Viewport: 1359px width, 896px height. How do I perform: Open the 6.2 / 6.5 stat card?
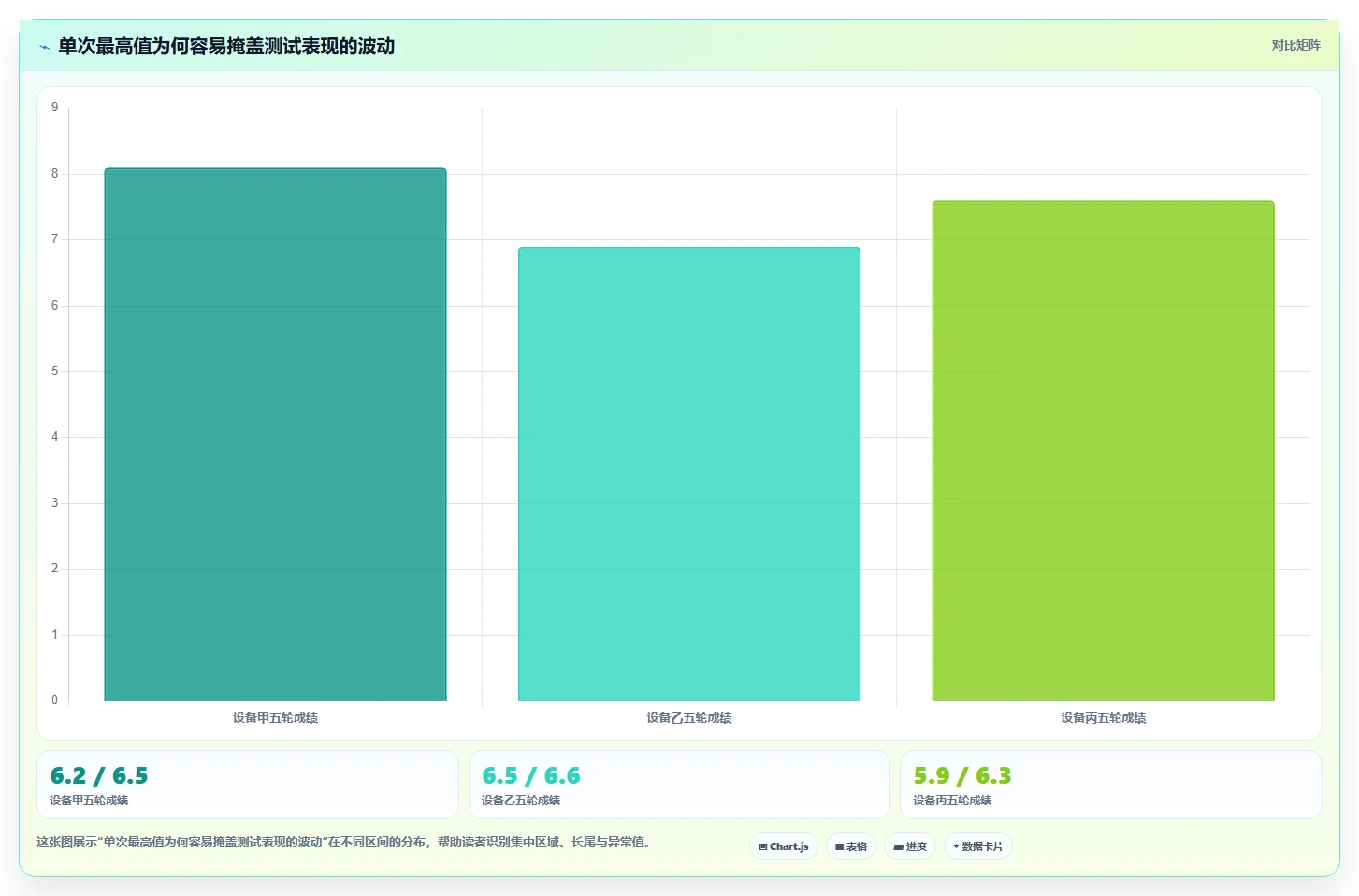pos(248,785)
